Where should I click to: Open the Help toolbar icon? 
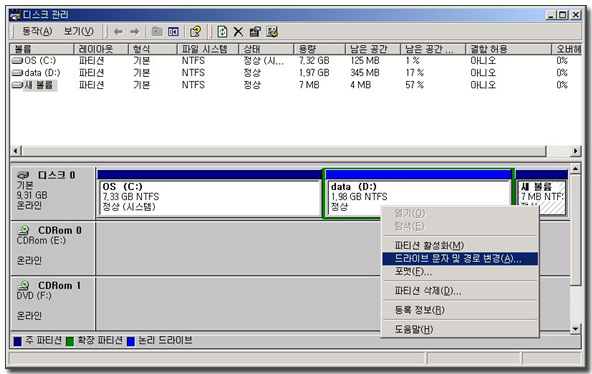coord(196,32)
